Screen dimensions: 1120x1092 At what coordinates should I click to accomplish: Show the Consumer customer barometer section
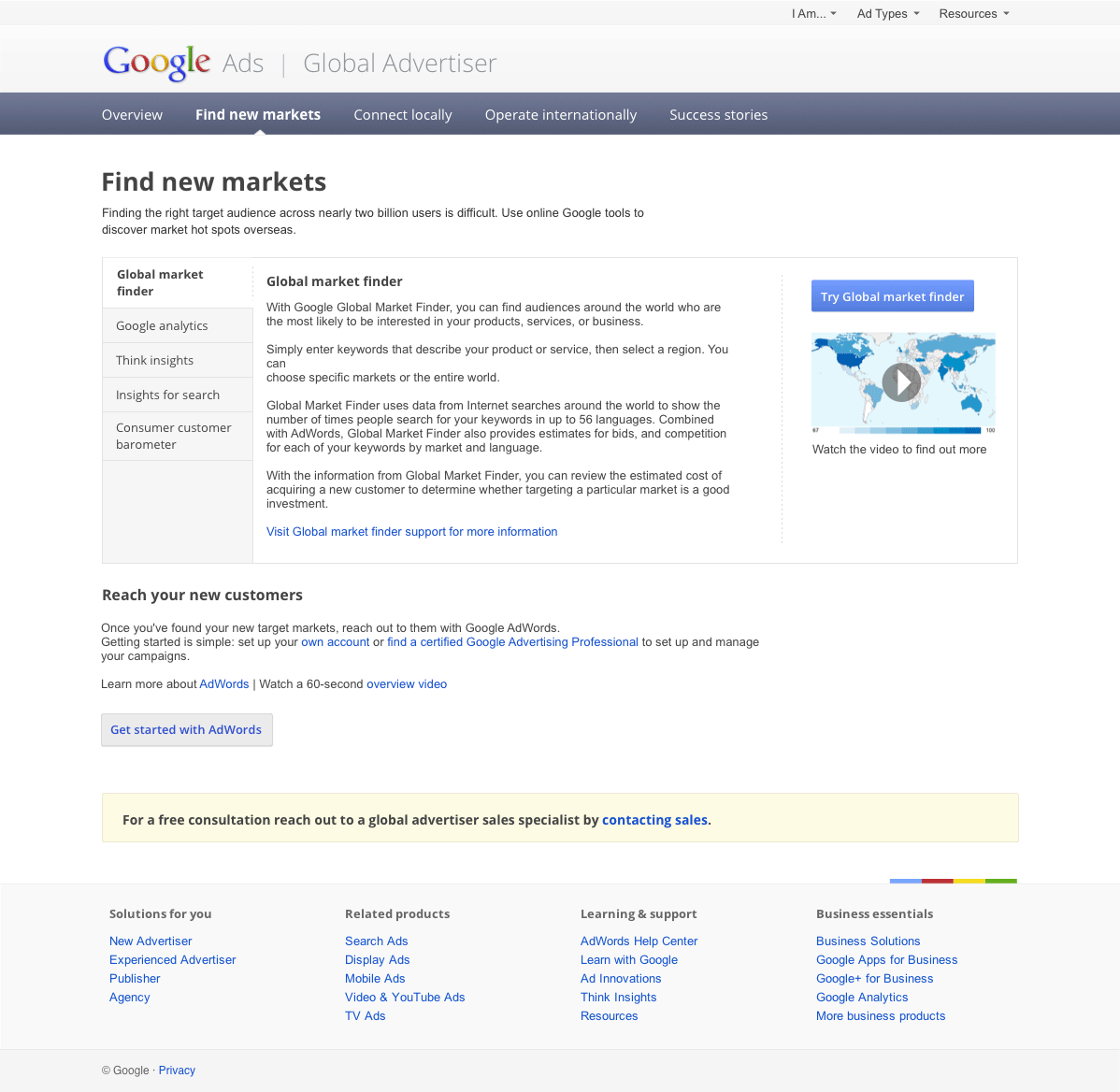tap(174, 436)
